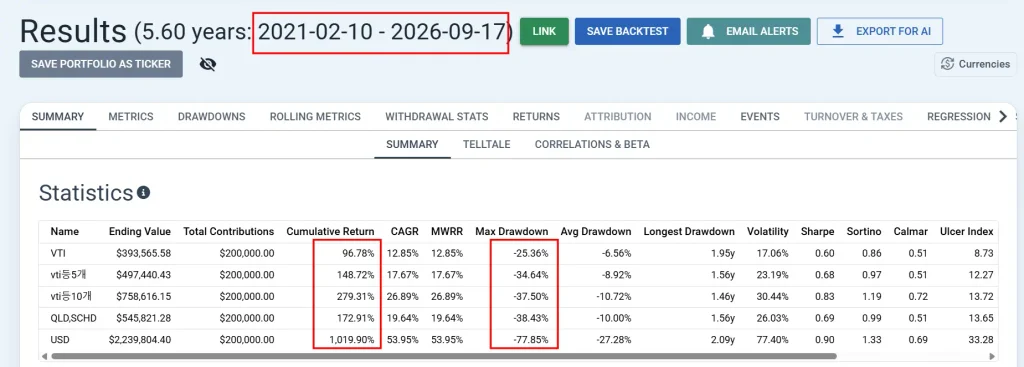Open the ROLLING METRICS tab
The height and width of the screenshot is (367, 1024).
(315, 117)
